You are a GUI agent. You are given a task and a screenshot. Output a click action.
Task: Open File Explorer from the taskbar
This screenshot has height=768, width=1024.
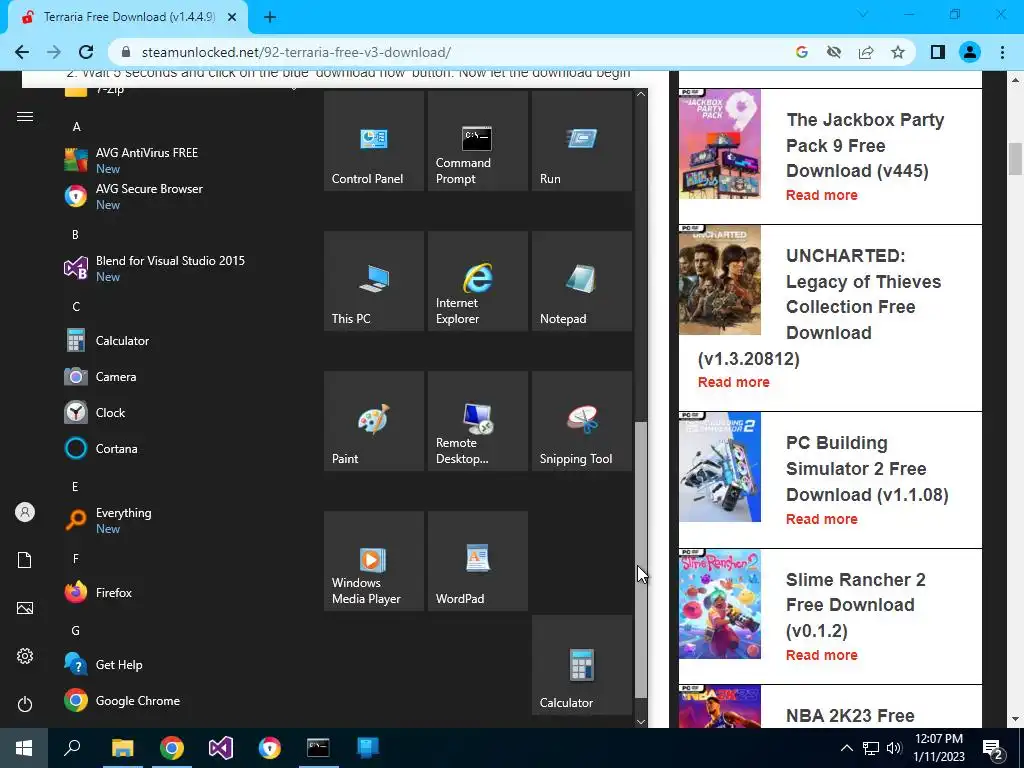click(122, 748)
